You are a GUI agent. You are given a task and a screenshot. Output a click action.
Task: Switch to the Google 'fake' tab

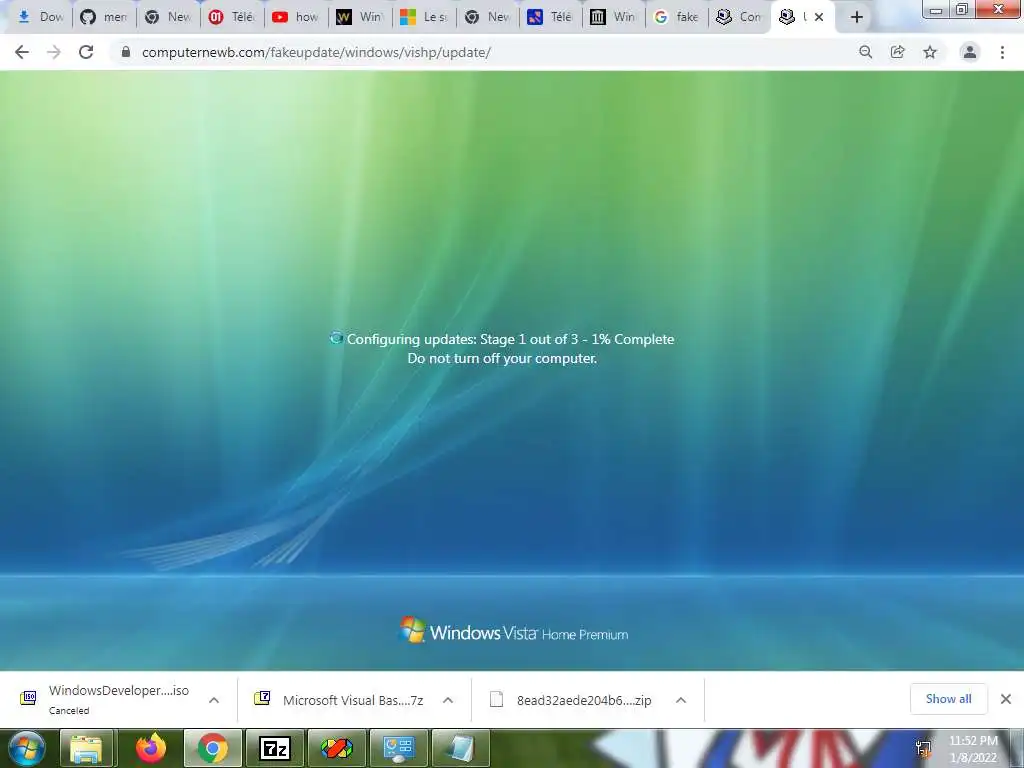tap(677, 17)
